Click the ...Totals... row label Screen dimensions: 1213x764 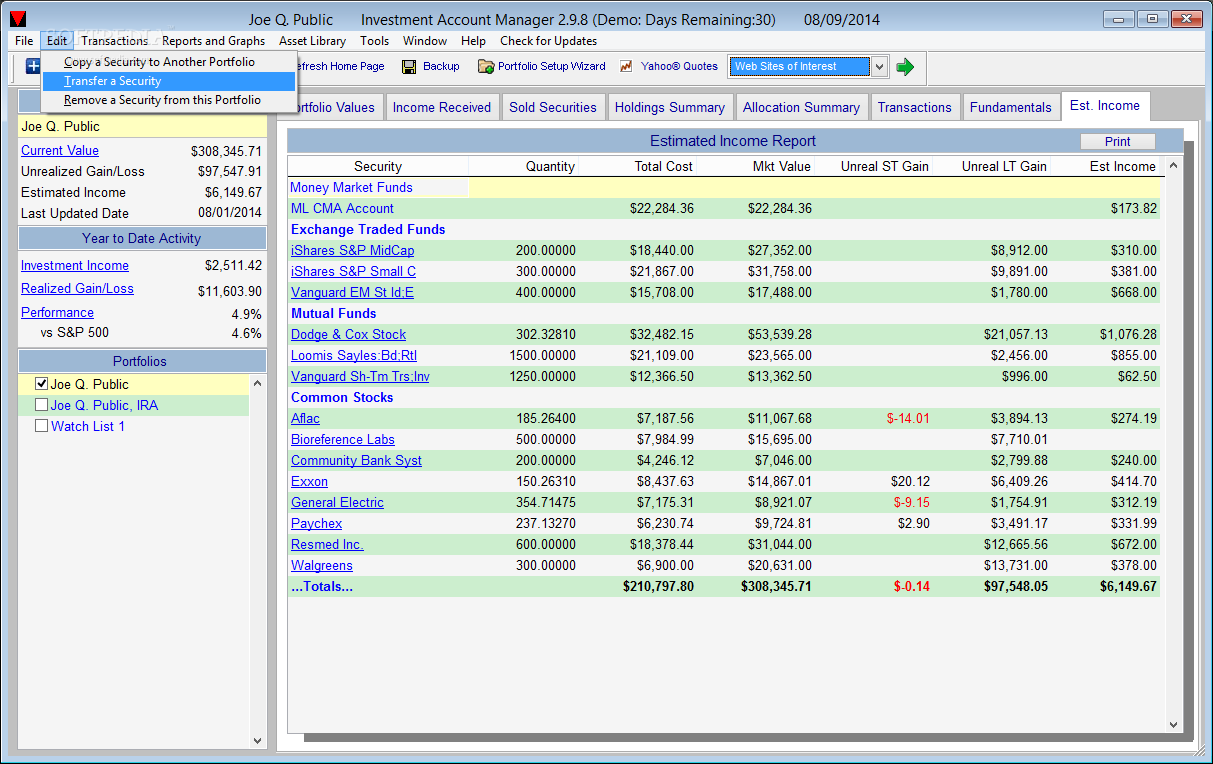[322, 587]
